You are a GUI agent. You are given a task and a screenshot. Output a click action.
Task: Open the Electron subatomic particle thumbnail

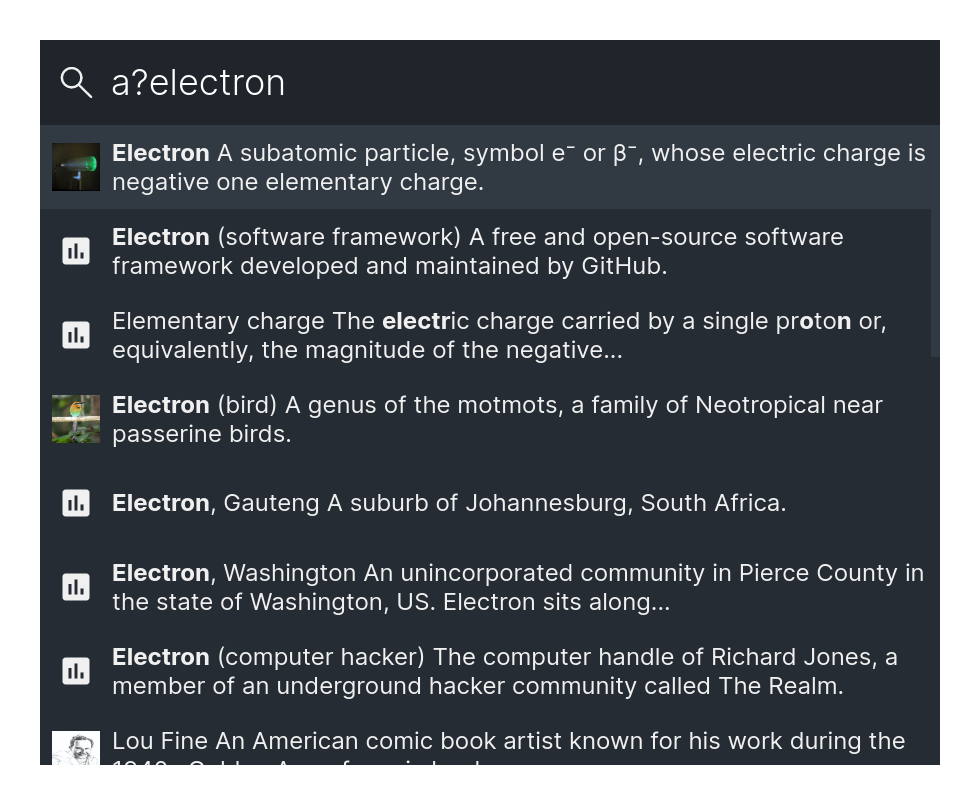(x=76, y=167)
